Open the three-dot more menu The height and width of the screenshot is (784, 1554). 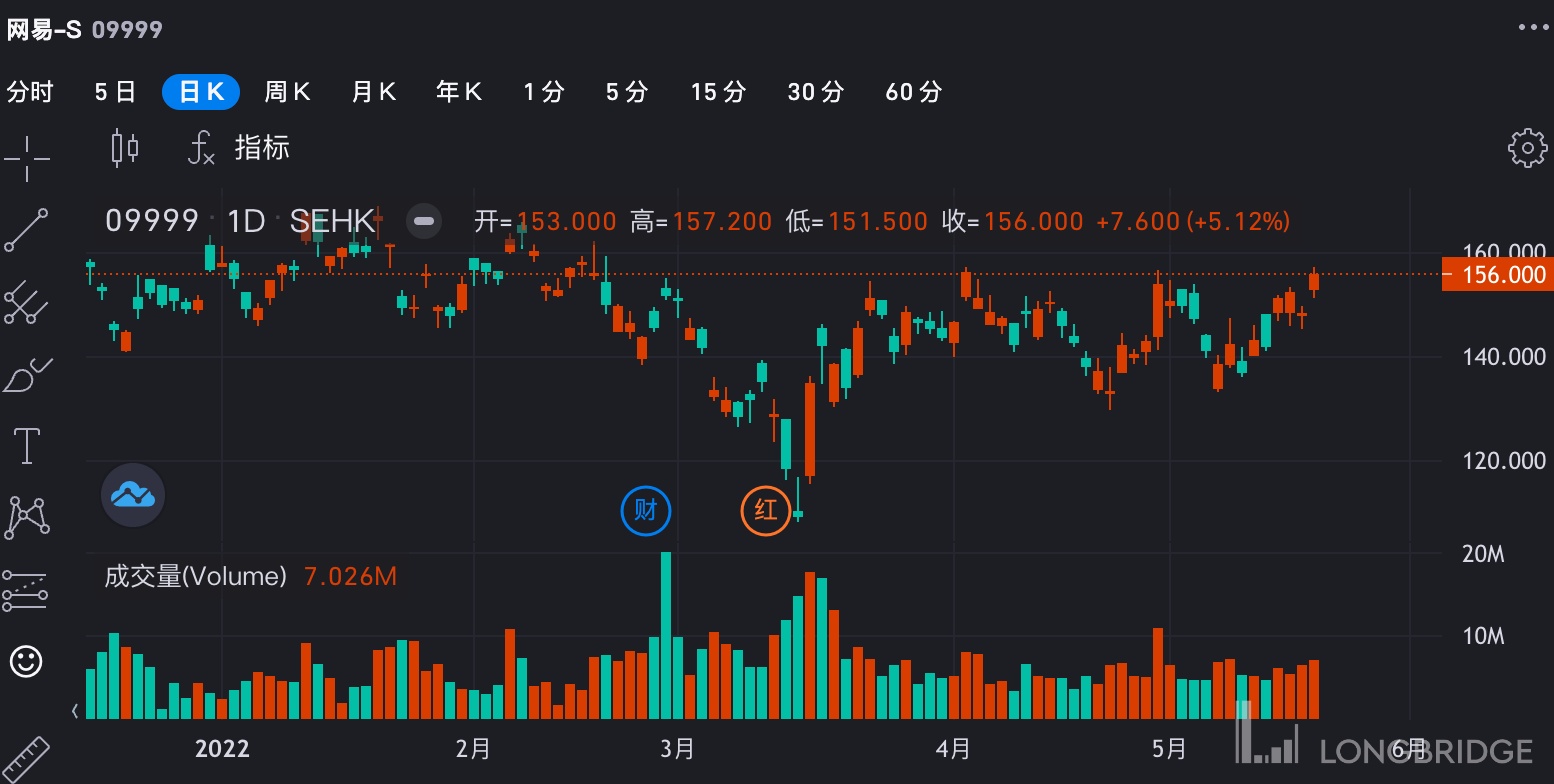tap(1533, 28)
